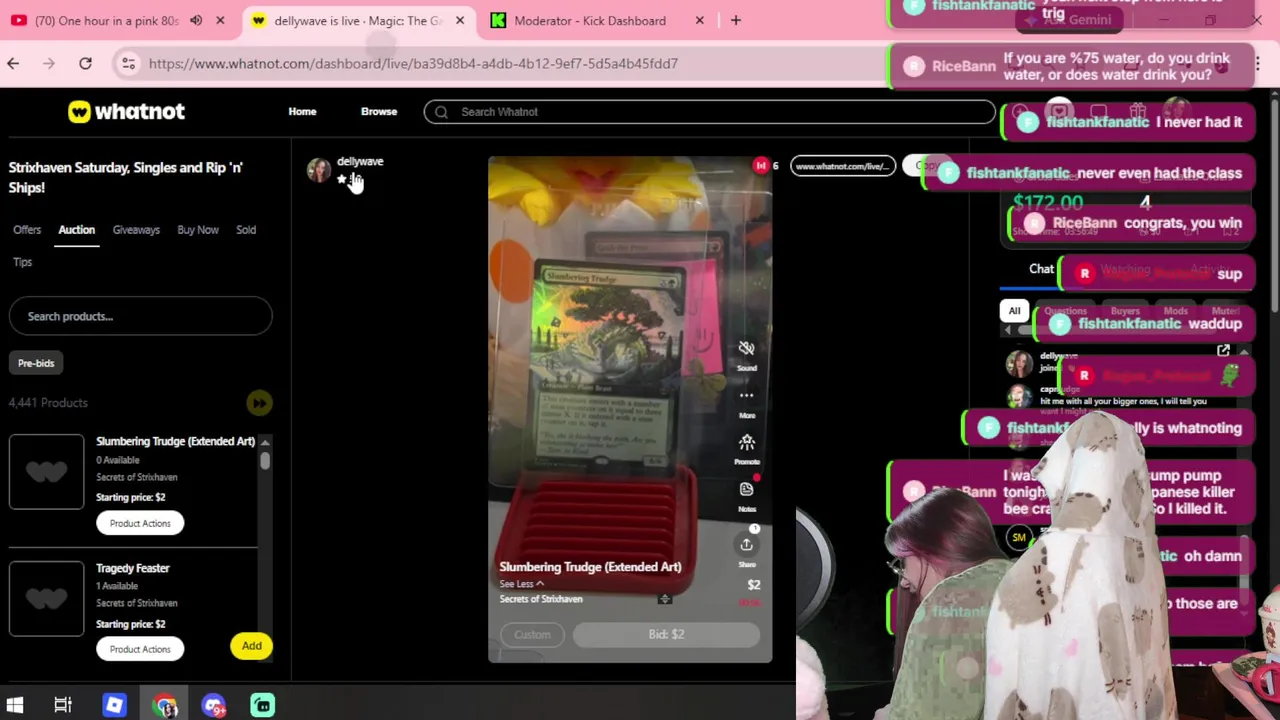The height and width of the screenshot is (720, 1280).
Task: Open the Roblox taskbar icon
Action: (114, 706)
